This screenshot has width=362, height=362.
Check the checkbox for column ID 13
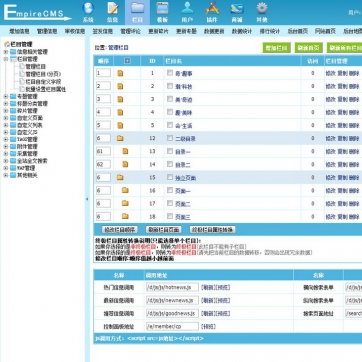[x=170, y=151]
